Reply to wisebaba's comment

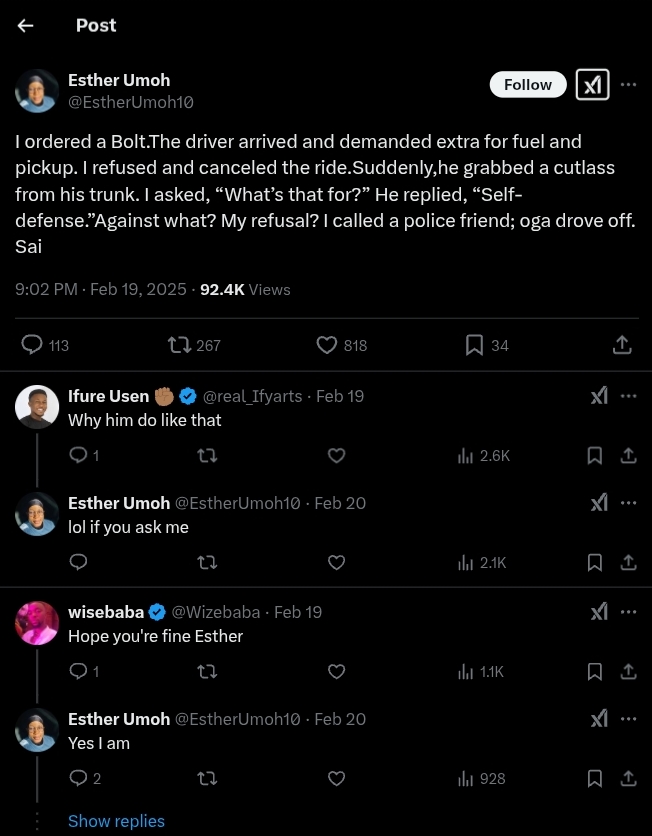click(79, 672)
